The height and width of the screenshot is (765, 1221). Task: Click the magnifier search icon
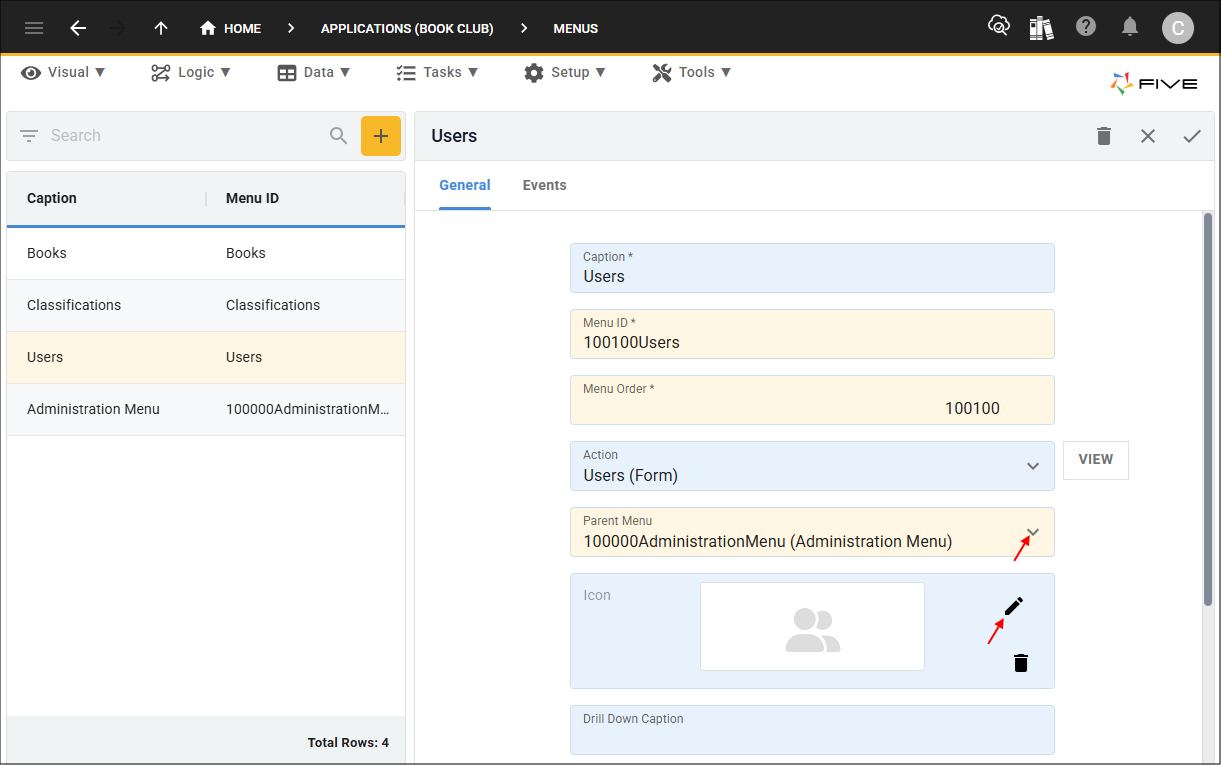point(339,136)
